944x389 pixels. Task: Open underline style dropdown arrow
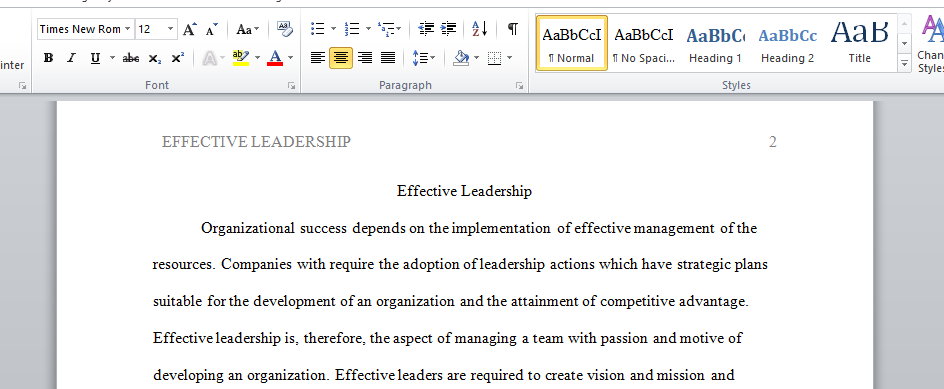click(x=112, y=58)
